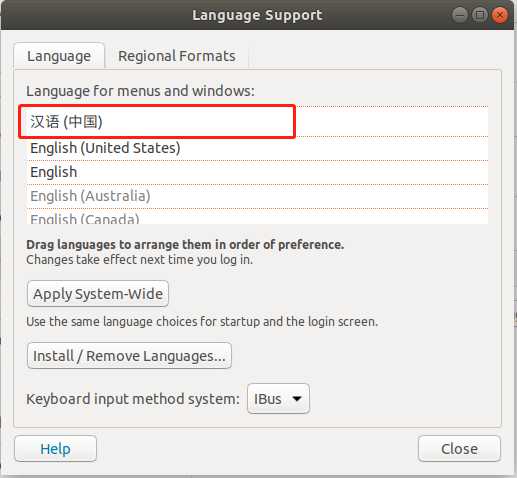Open Install / Remove Languages dialog

coord(129,356)
